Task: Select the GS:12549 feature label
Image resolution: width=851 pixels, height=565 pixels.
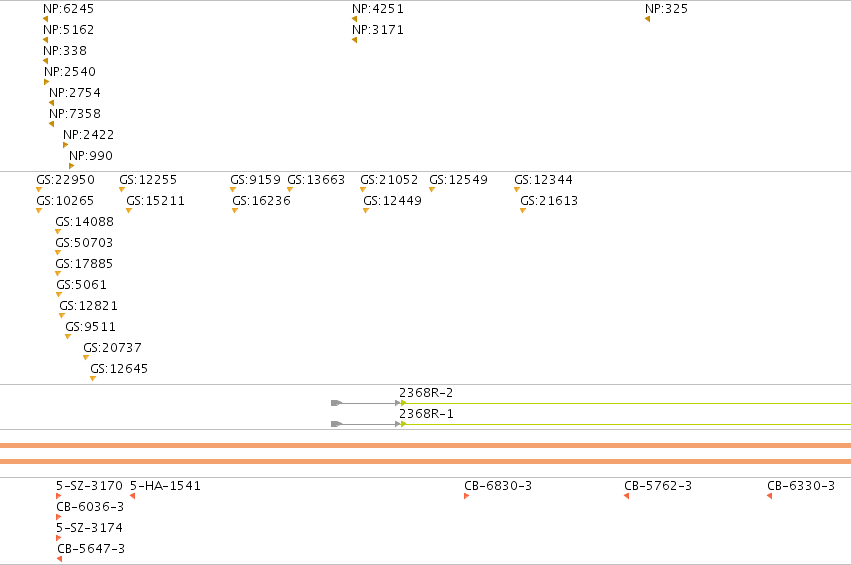Action: (x=459, y=180)
